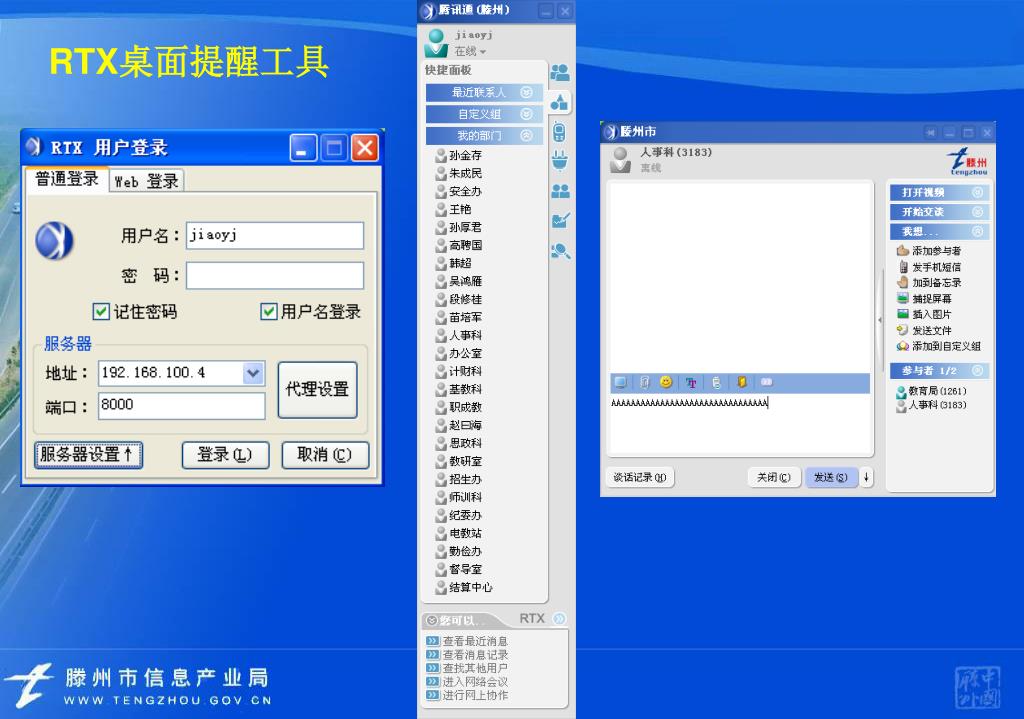Click the 用户名 input field with jiaoyj

click(x=275, y=236)
